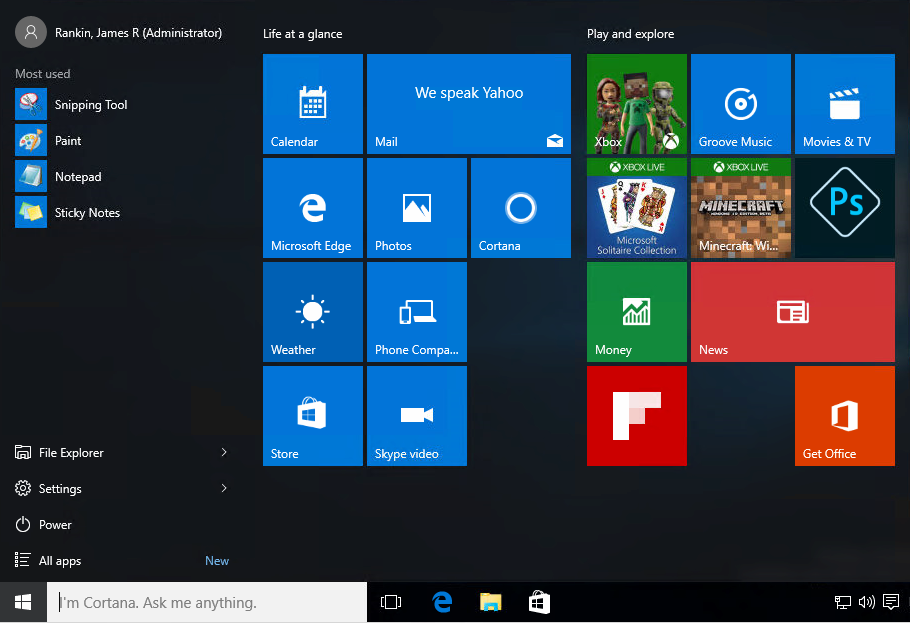Open the Photos tile

(x=417, y=208)
